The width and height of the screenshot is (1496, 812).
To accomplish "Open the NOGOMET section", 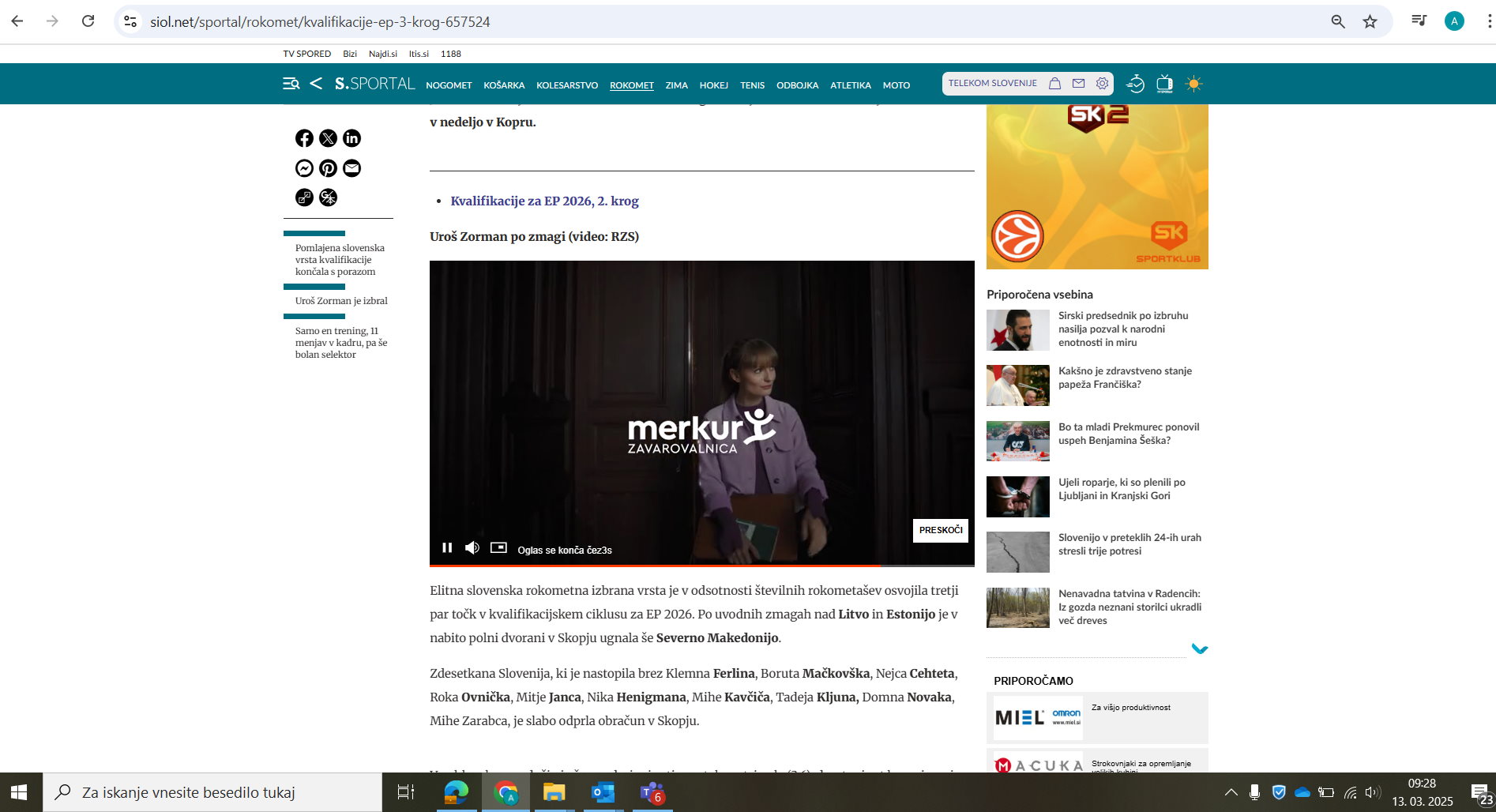I will 449,85.
